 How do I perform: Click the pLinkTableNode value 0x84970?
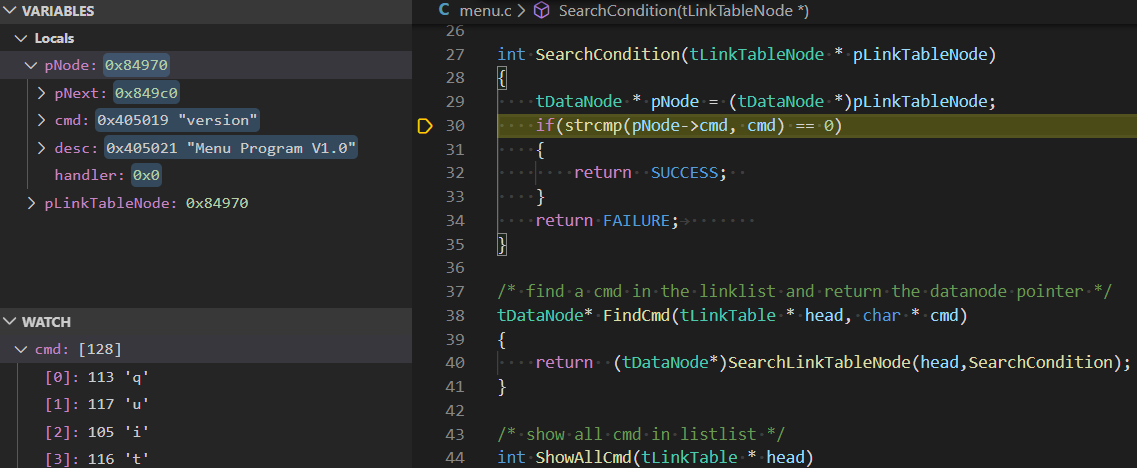(x=217, y=203)
